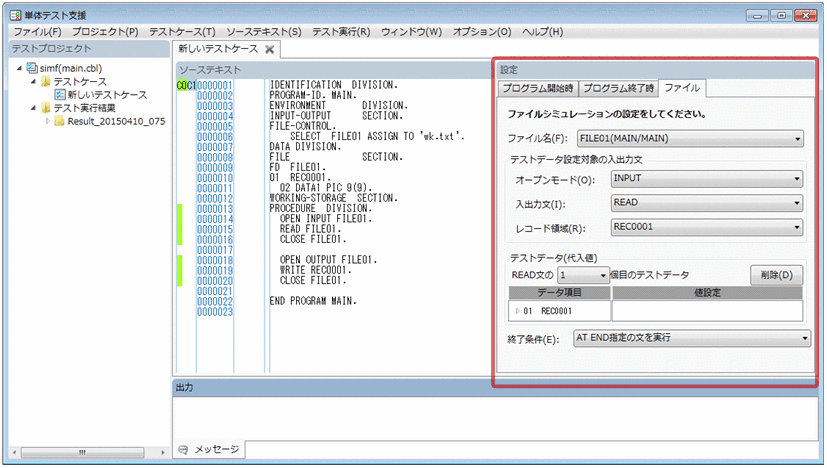
Task: Open the 入出力文 READ dropdown
Action: [796, 203]
